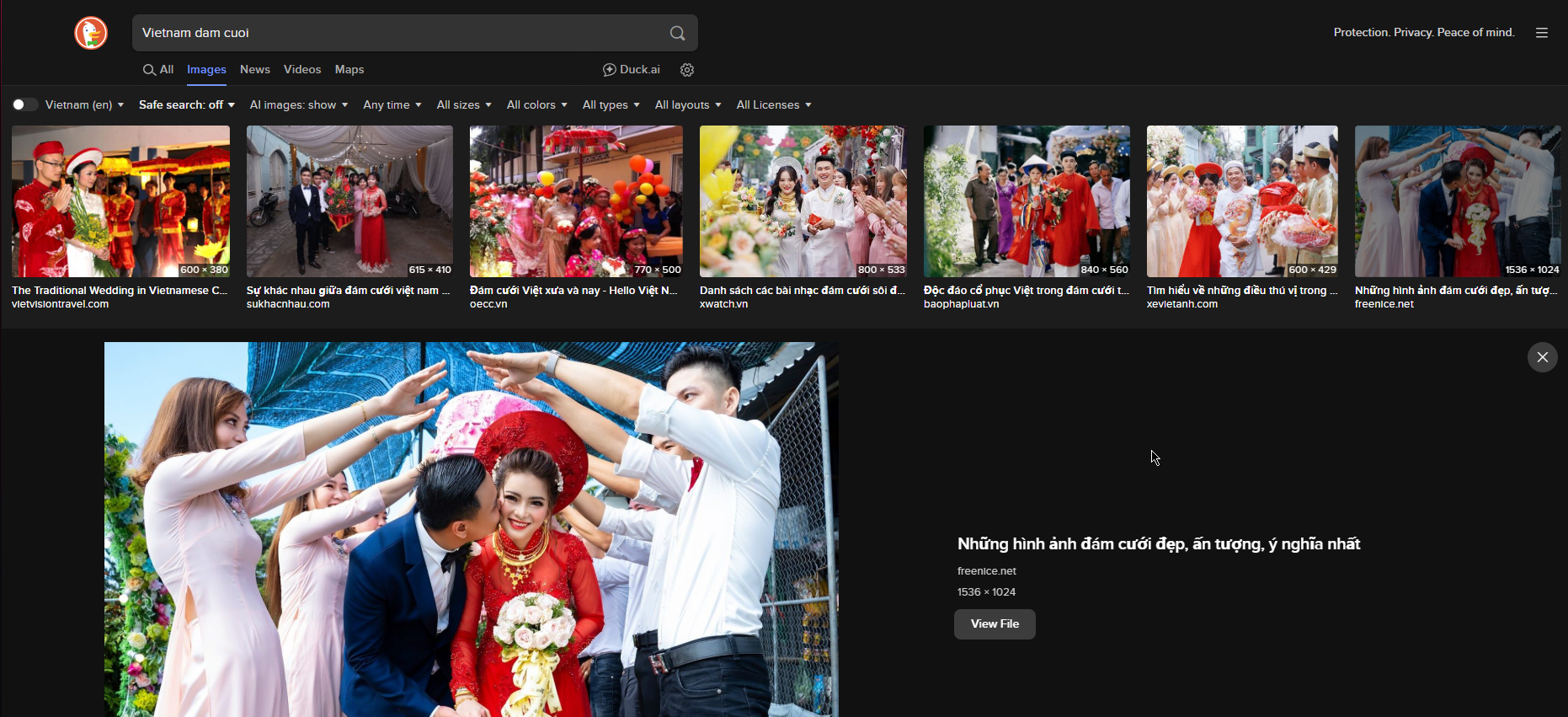Open xevietanh.com source link

[x=1182, y=304]
